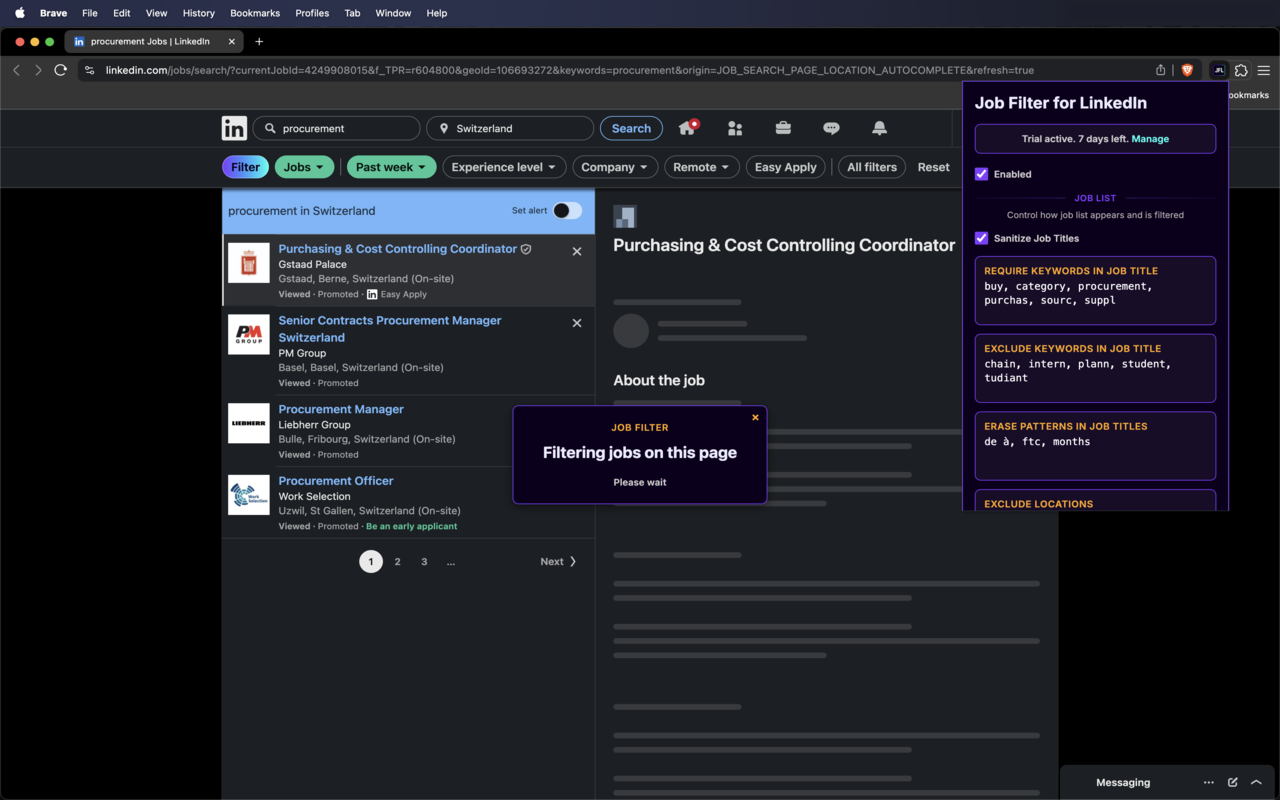This screenshot has width=1280, height=800.
Task: Click Erase Patterns in Job Titles field
Action: point(1095,447)
